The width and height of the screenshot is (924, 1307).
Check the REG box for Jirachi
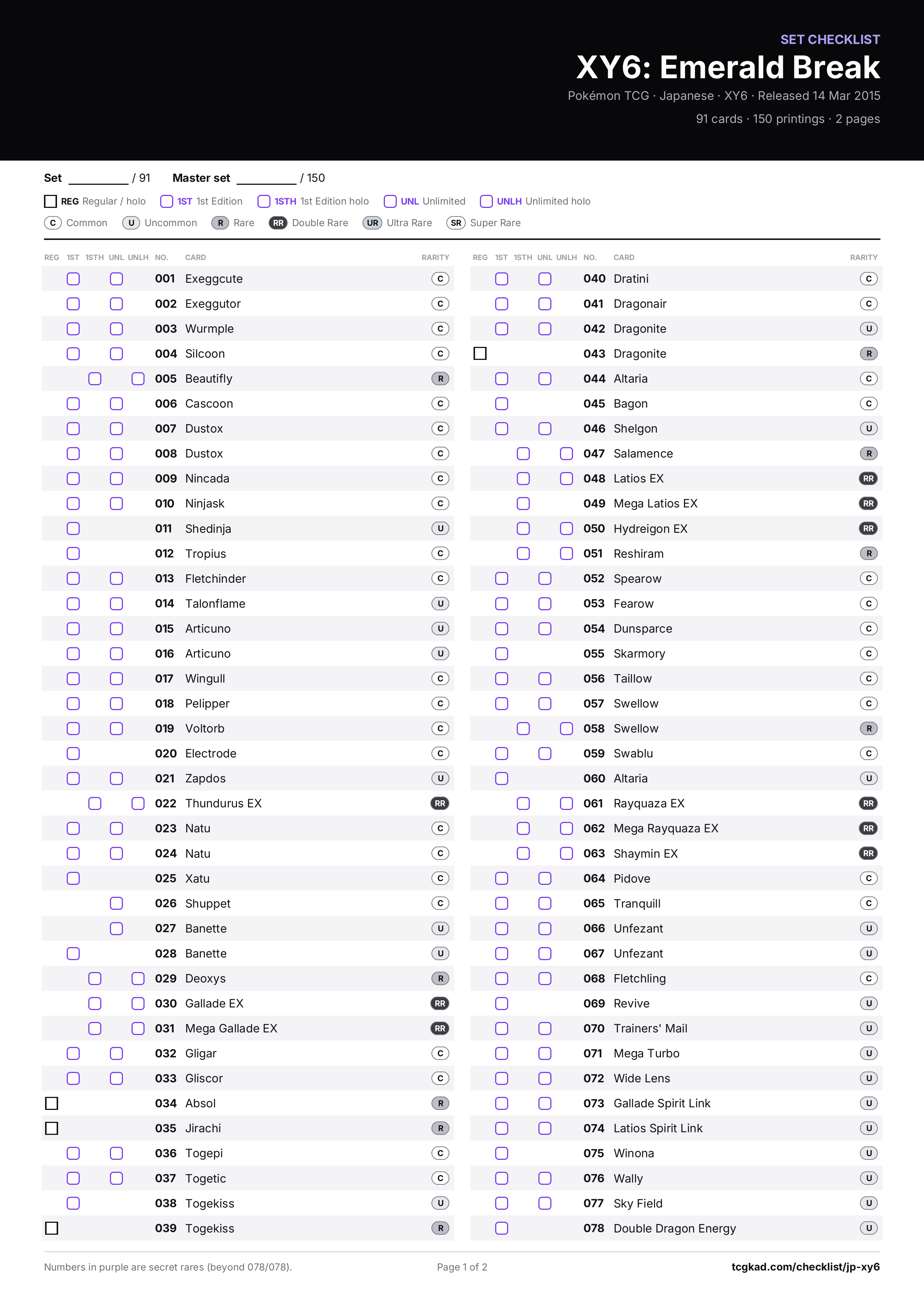coord(52,1128)
